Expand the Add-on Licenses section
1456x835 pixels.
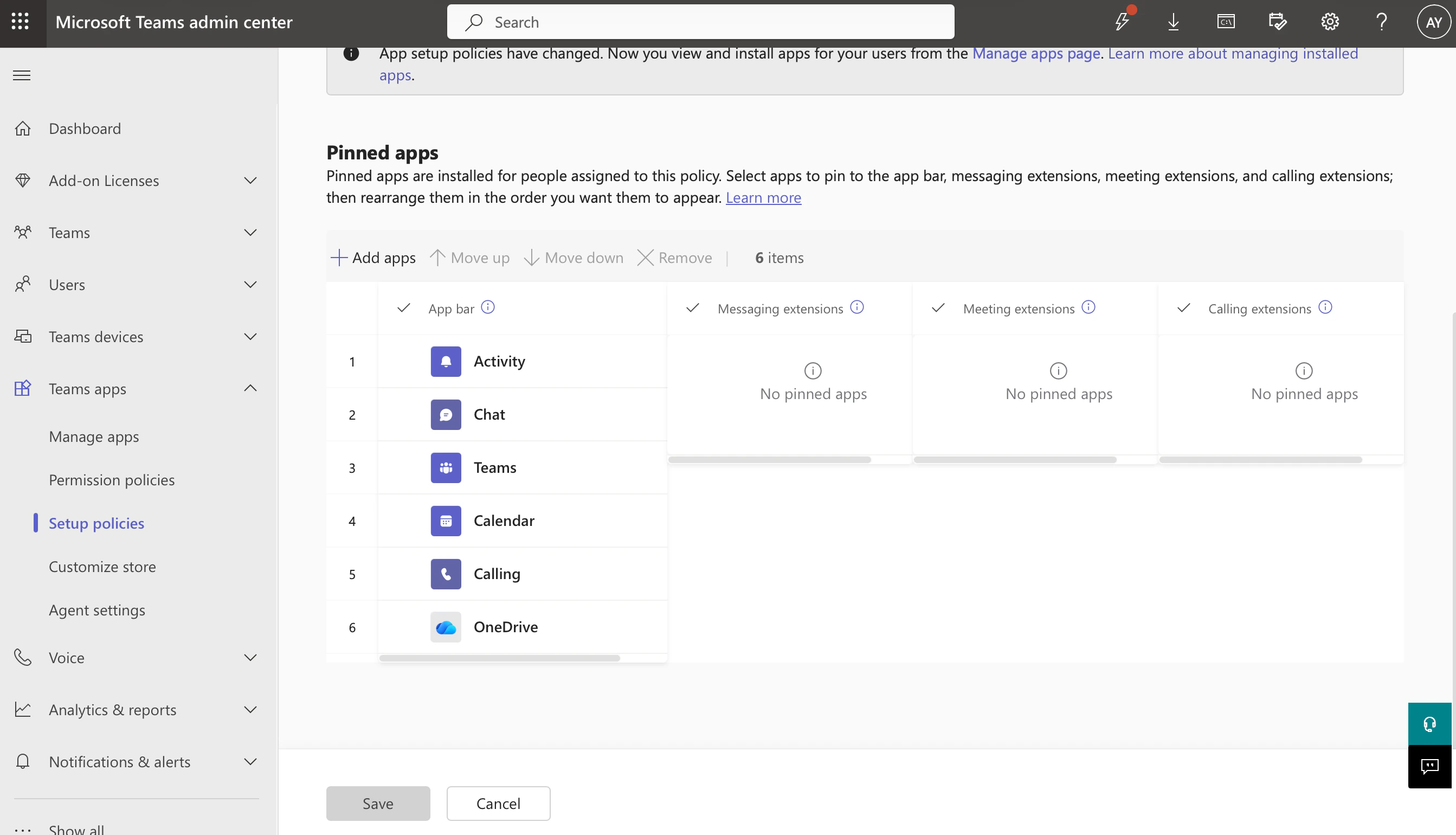pyautogui.click(x=250, y=181)
